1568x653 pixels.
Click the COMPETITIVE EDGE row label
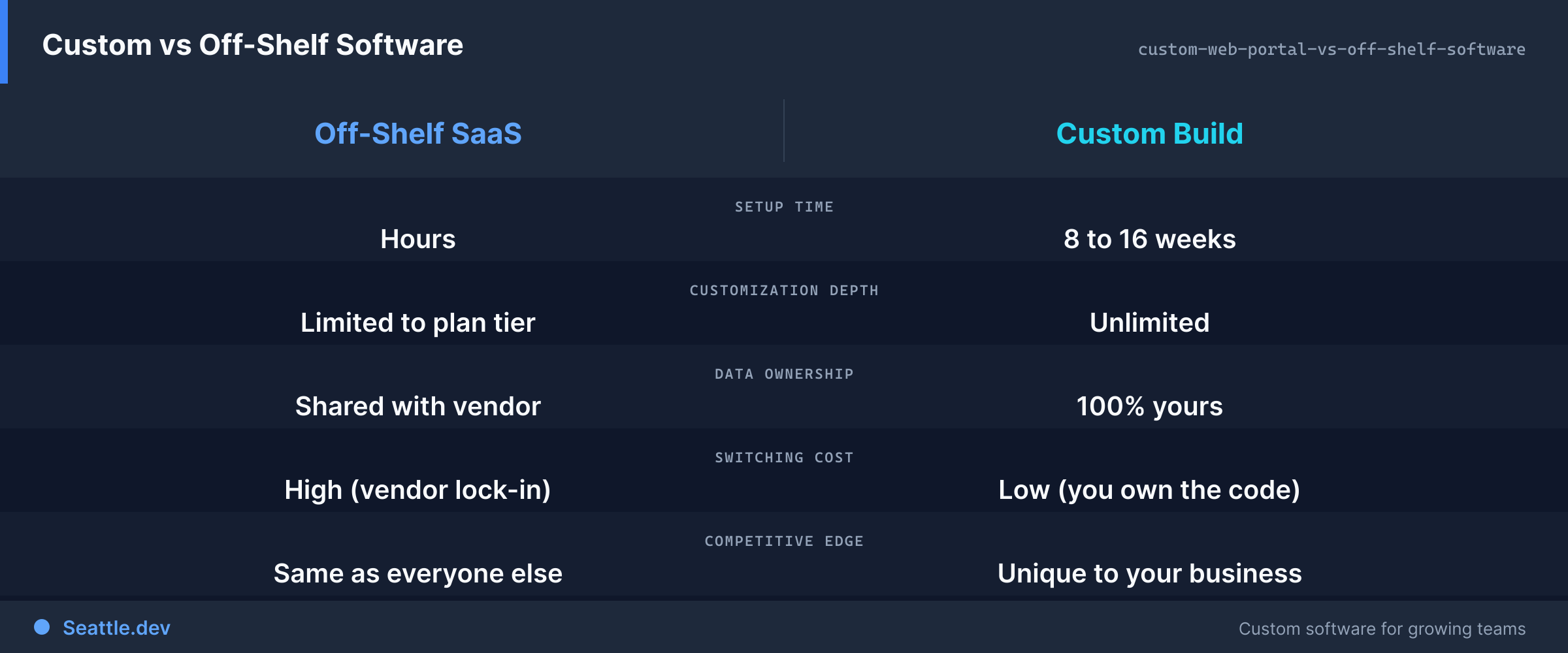[x=784, y=541]
